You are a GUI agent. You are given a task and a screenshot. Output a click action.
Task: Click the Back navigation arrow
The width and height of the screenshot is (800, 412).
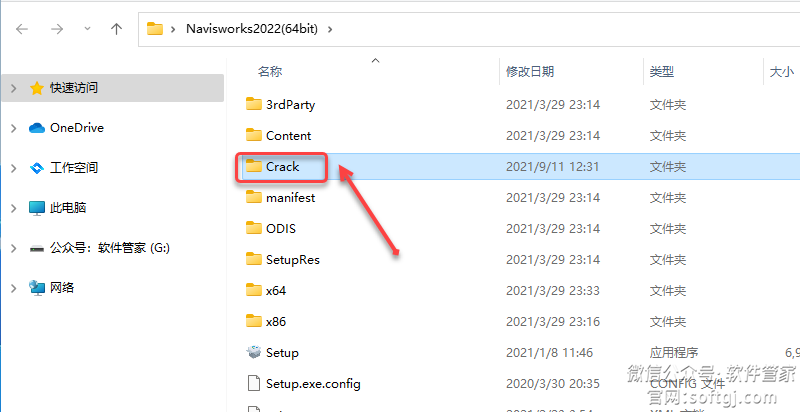(x=22, y=29)
